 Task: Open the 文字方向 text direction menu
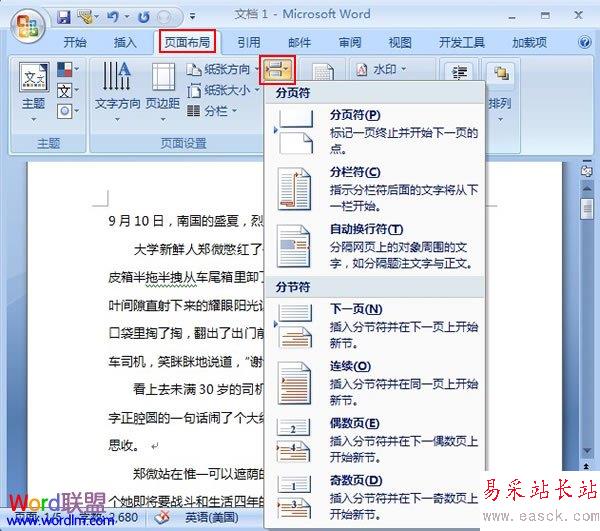click(117, 92)
